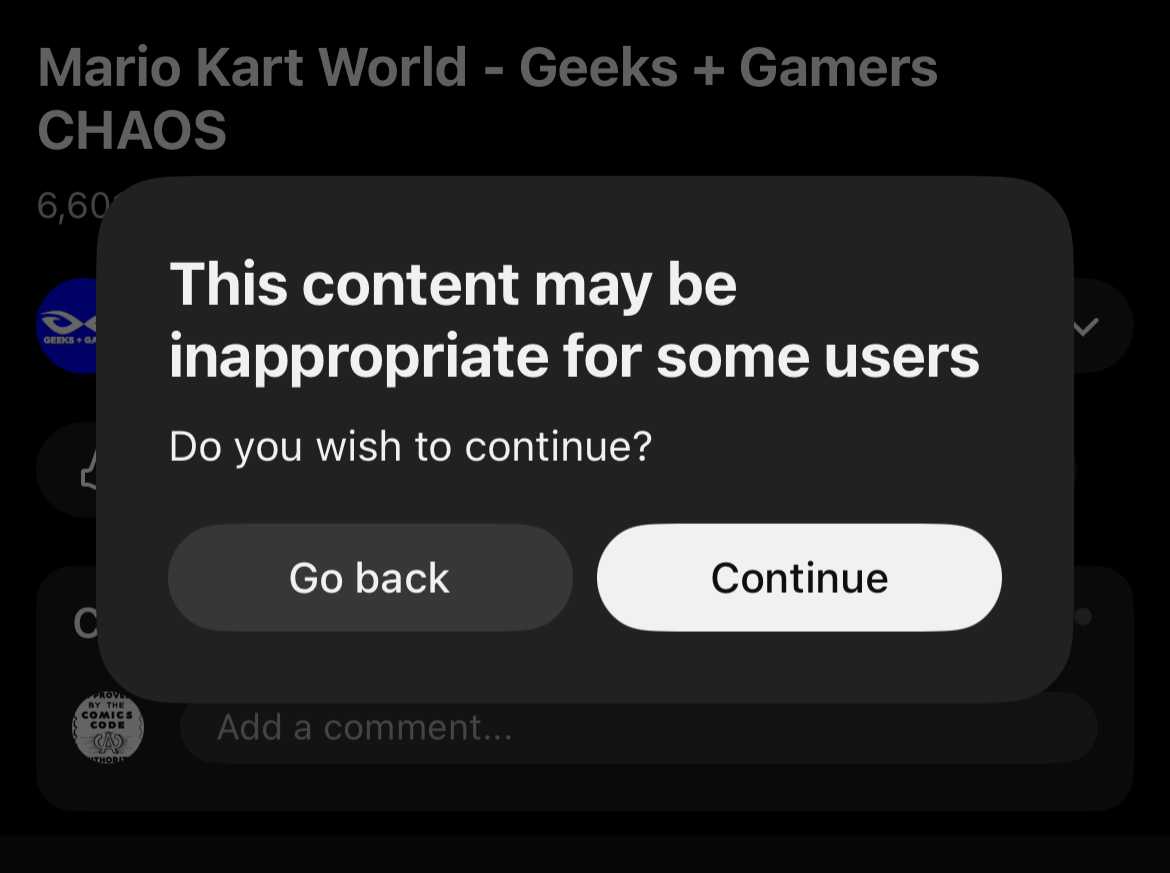
Task: Expand comments using the dot icon on the right
Action: [1083, 616]
